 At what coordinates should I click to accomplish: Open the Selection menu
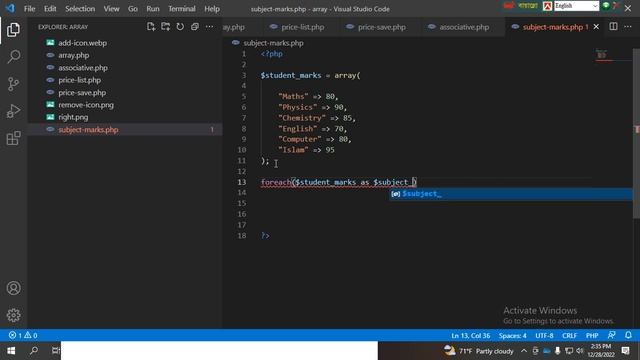click(80, 9)
